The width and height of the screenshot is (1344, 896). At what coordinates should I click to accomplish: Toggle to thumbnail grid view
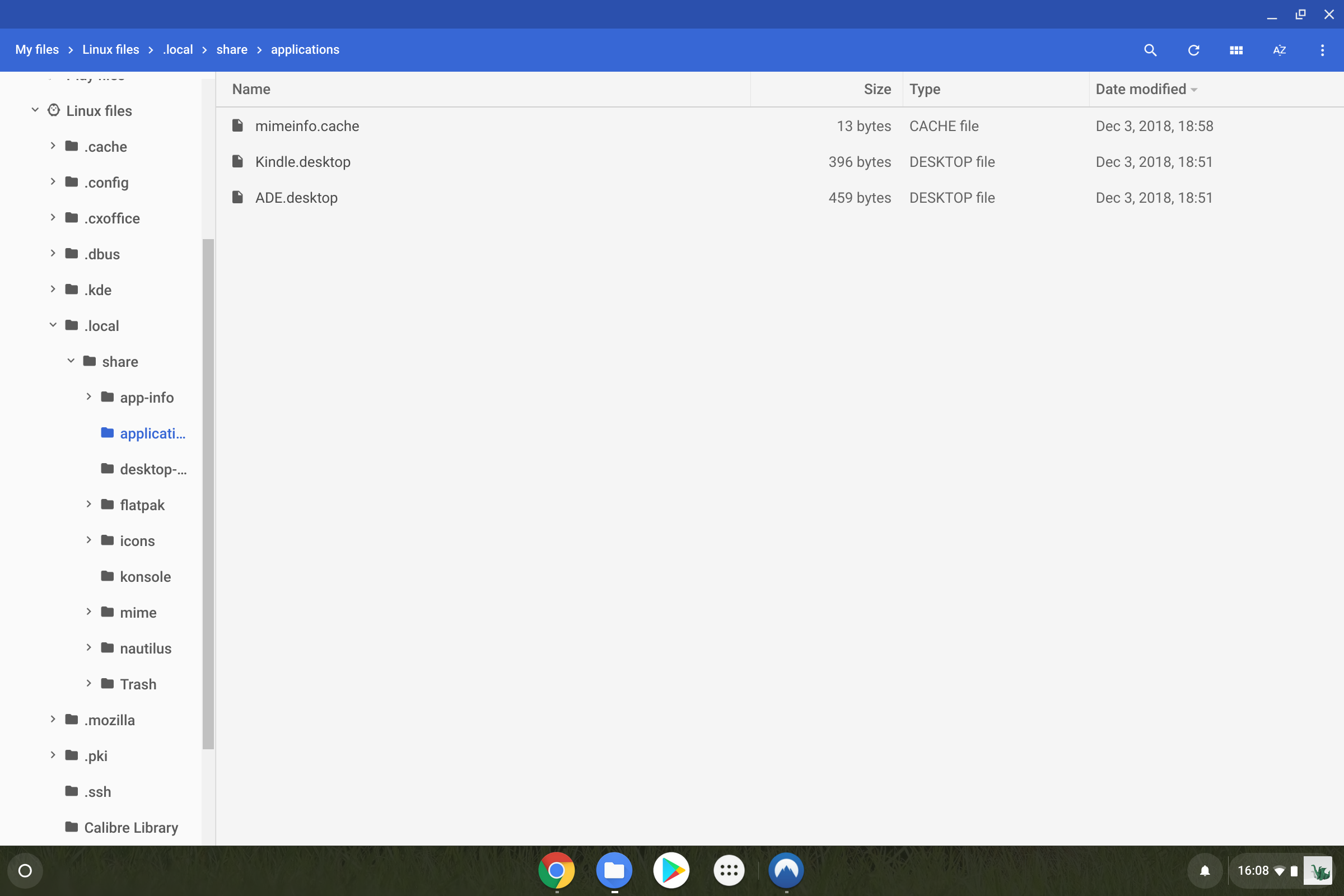pos(1236,50)
